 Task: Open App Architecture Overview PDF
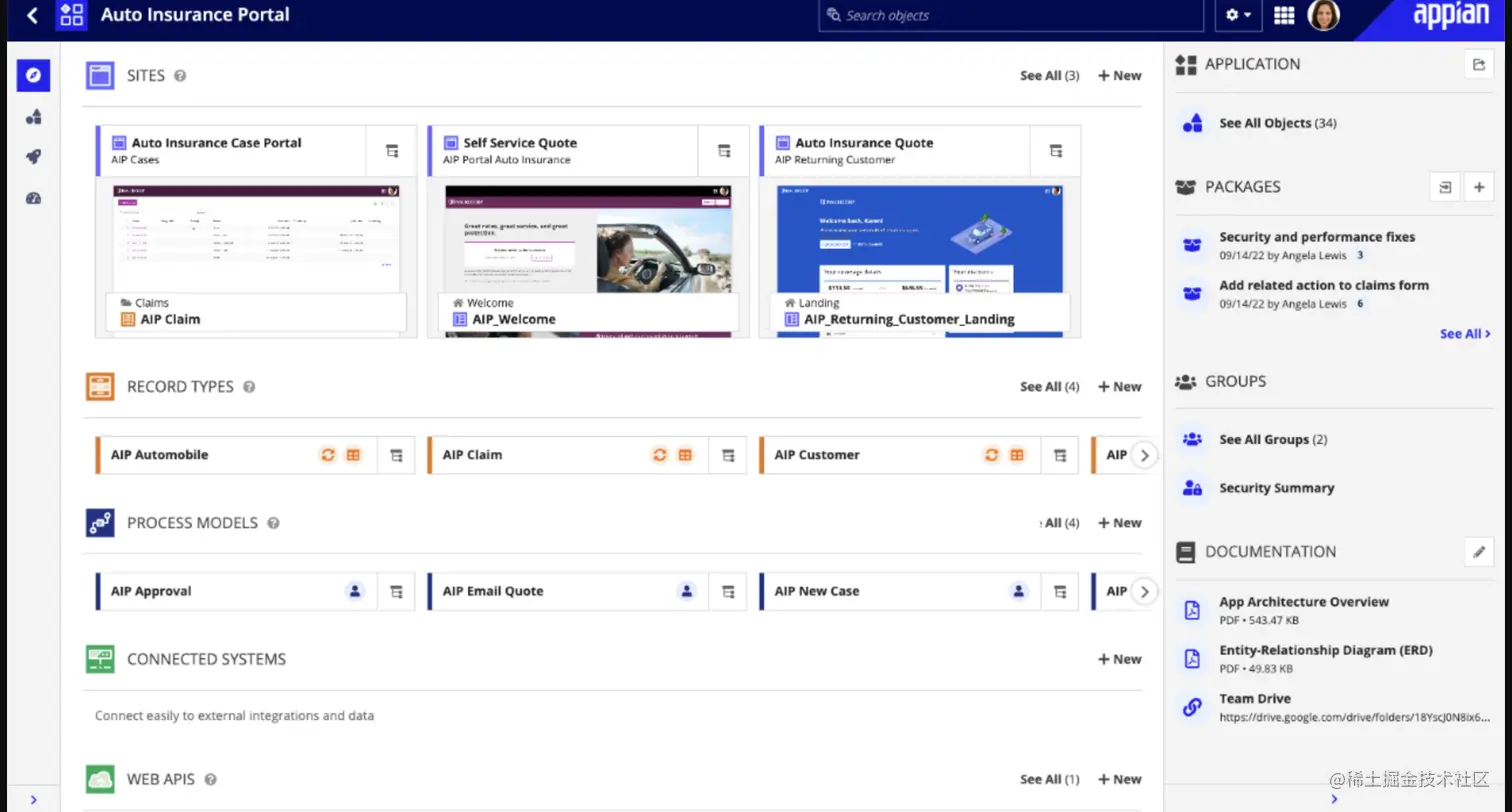tap(1304, 602)
